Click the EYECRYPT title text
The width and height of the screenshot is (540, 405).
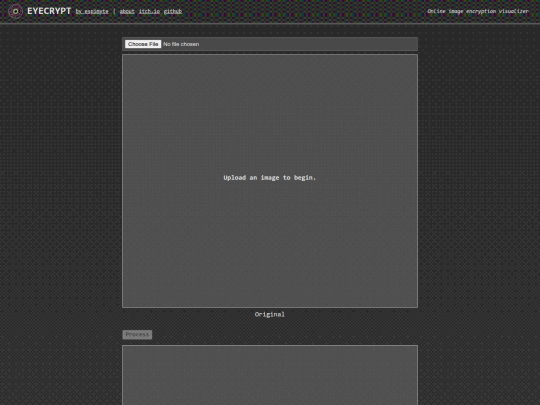pos(49,11)
